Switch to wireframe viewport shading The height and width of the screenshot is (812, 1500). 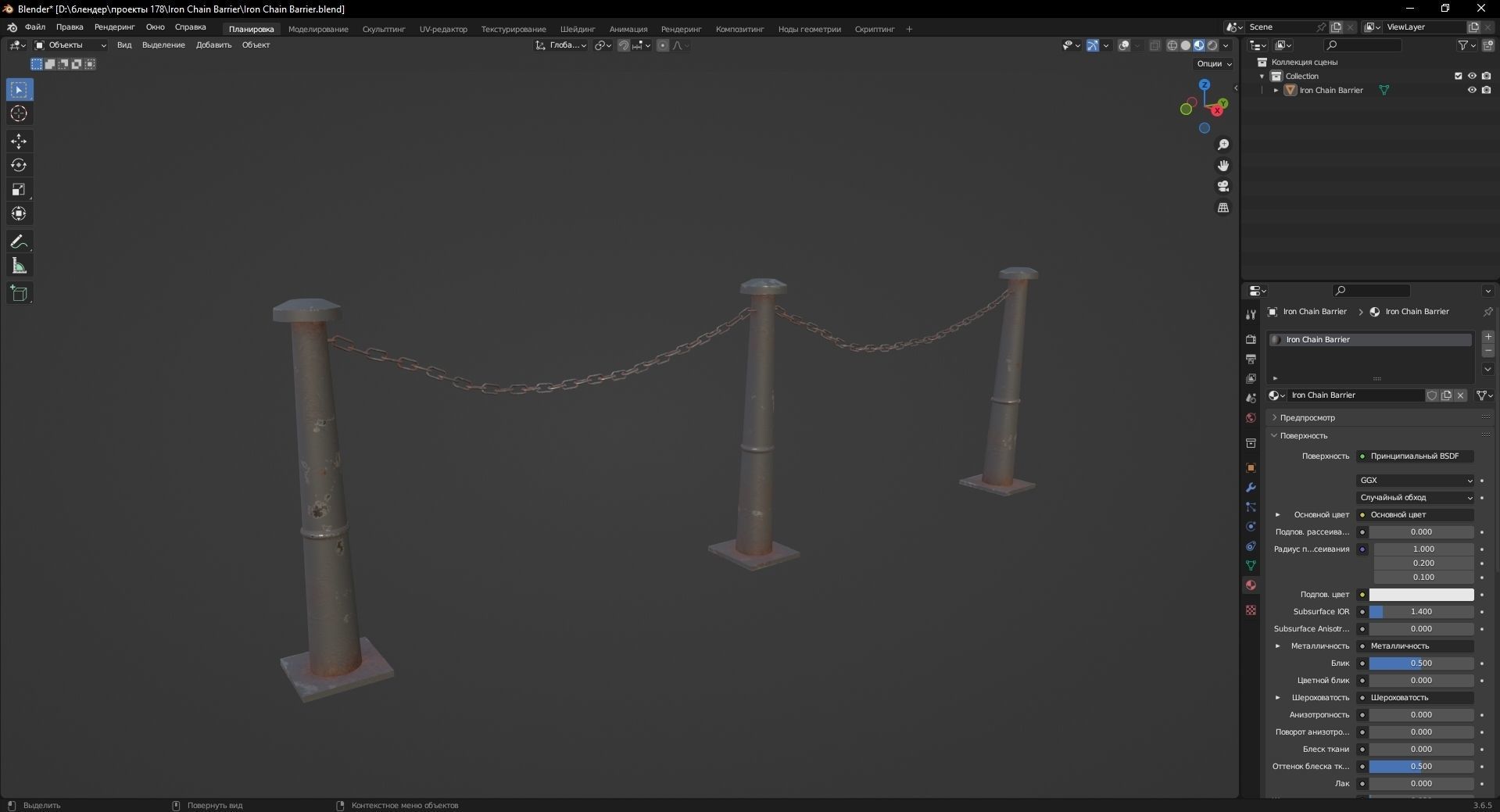pyautogui.click(x=1172, y=45)
